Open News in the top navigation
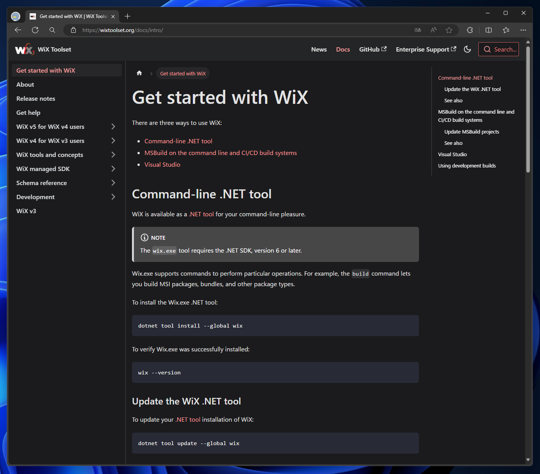The height and width of the screenshot is (474, 540). tap(319, 50)
